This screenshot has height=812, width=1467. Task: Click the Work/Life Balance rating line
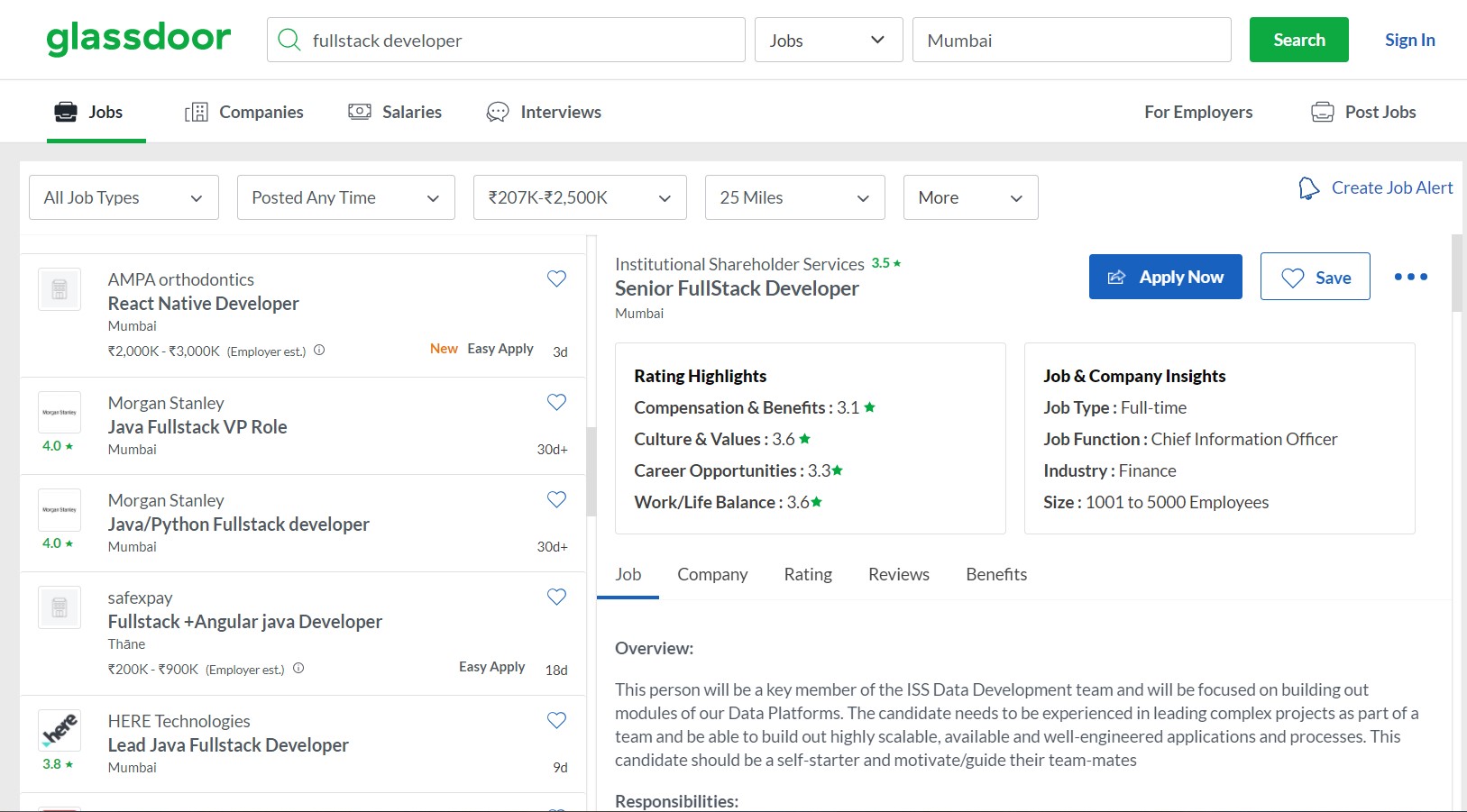729,502
